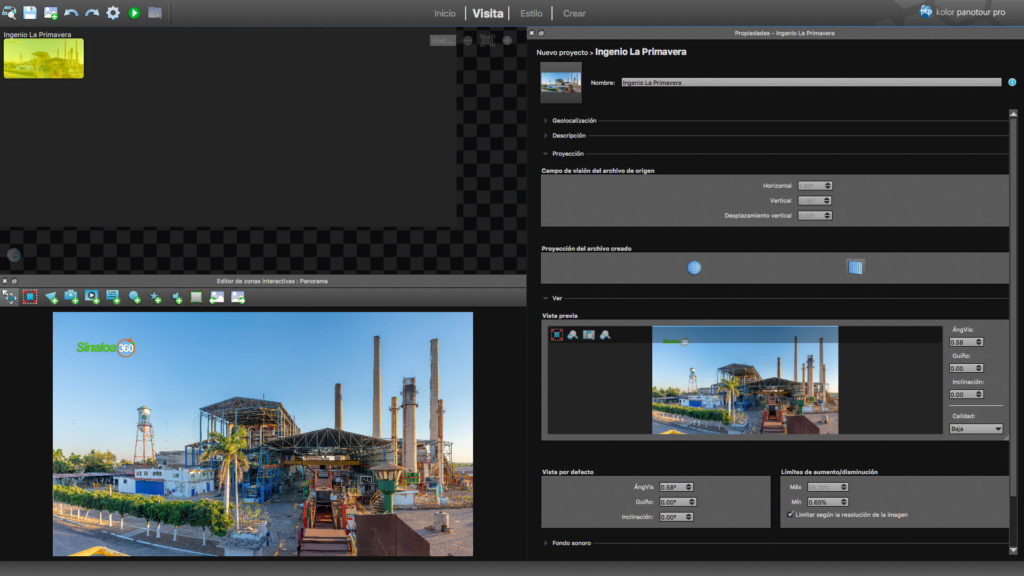1024x576 pixels.
Task: Open settings with the gear icon
Action: tap(113, 13)
